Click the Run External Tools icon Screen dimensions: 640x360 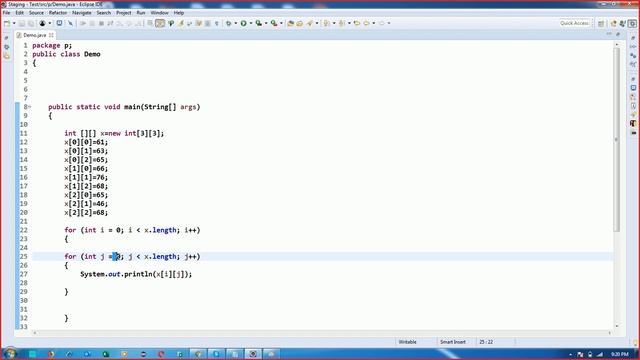tap(274, 23)
